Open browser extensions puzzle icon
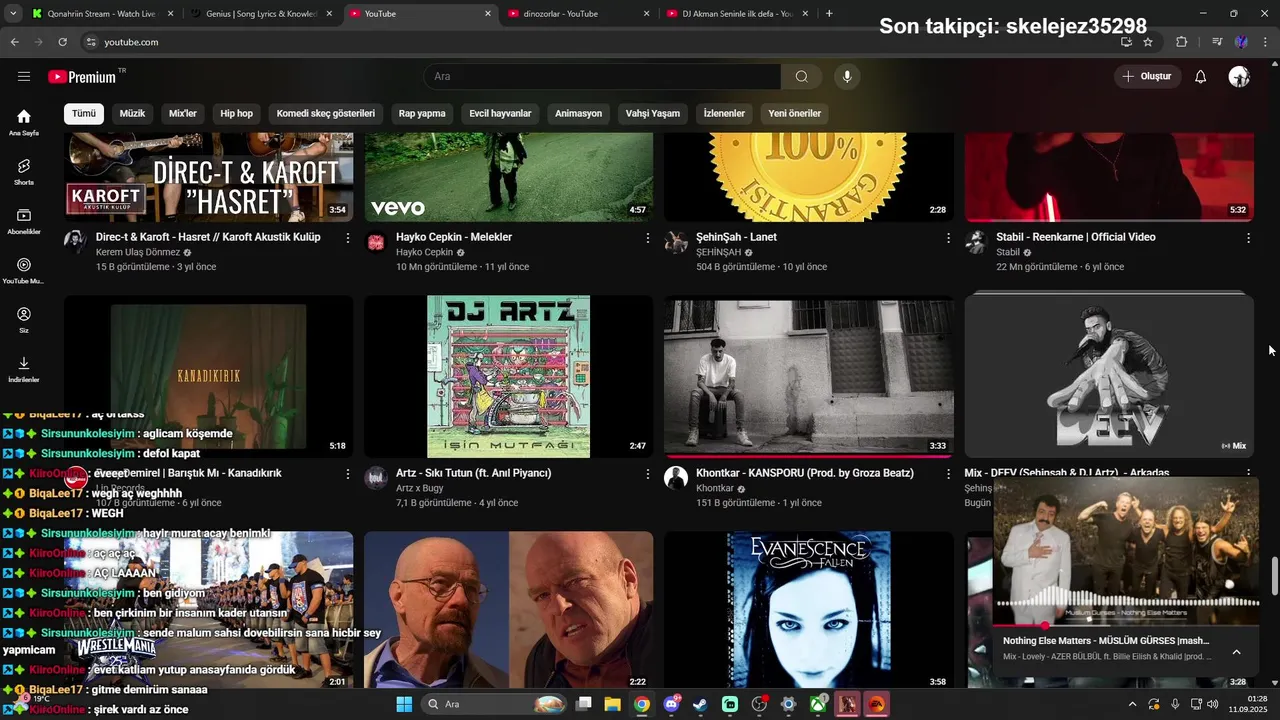This screenshot has height=720, width=1280. pyautogui.click(x=1182, y=42)
